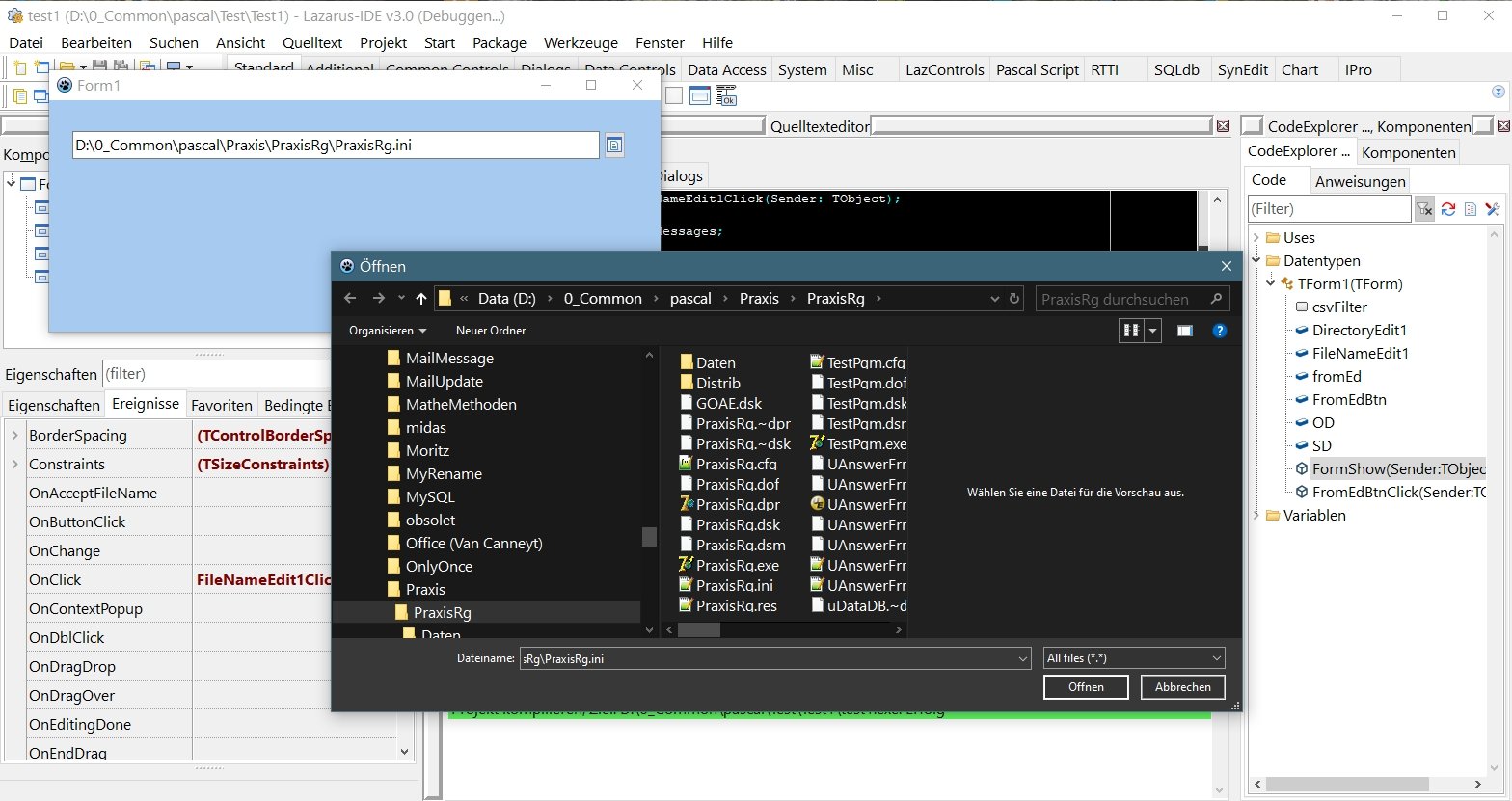Click Praxis in the breadcrumb path
Viewport: 1512px width, 801px height.
[x=759, y=299]
